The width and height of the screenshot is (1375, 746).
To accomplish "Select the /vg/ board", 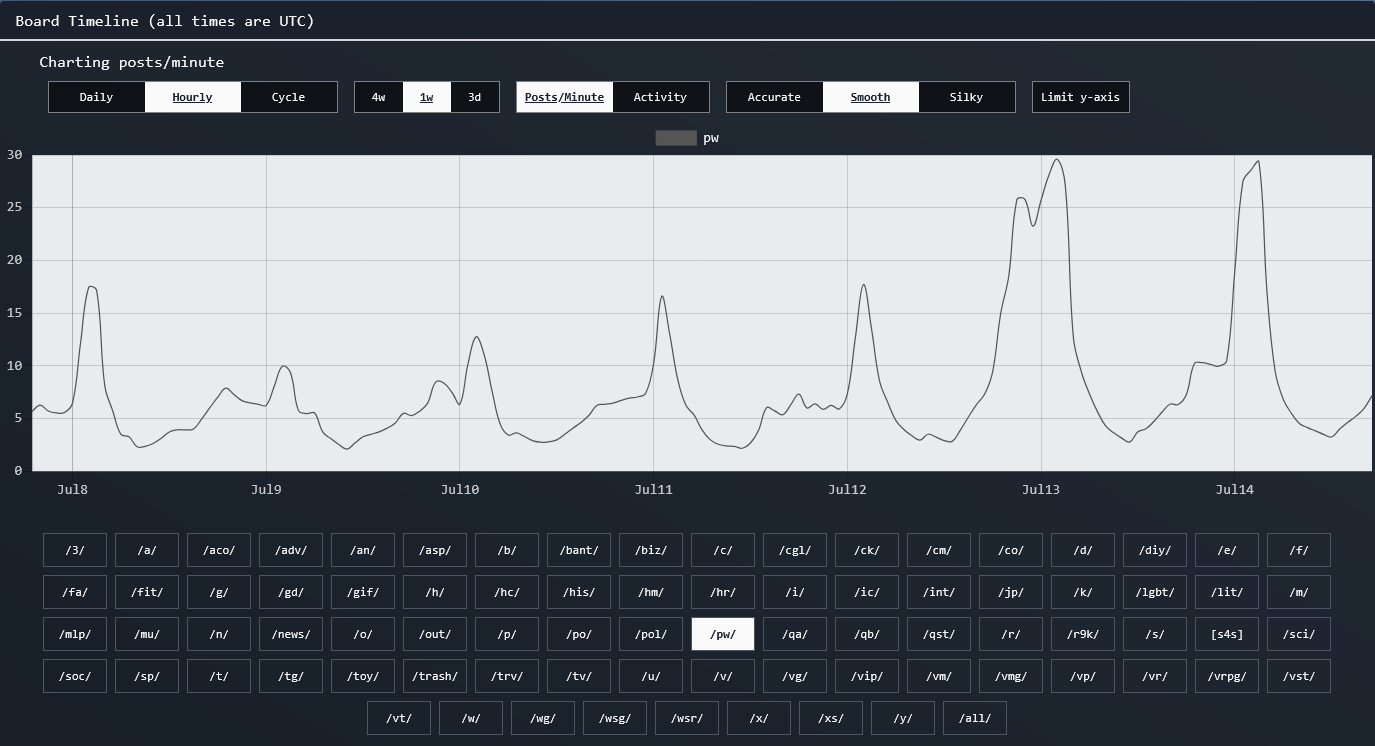I will tap(795, 676).
